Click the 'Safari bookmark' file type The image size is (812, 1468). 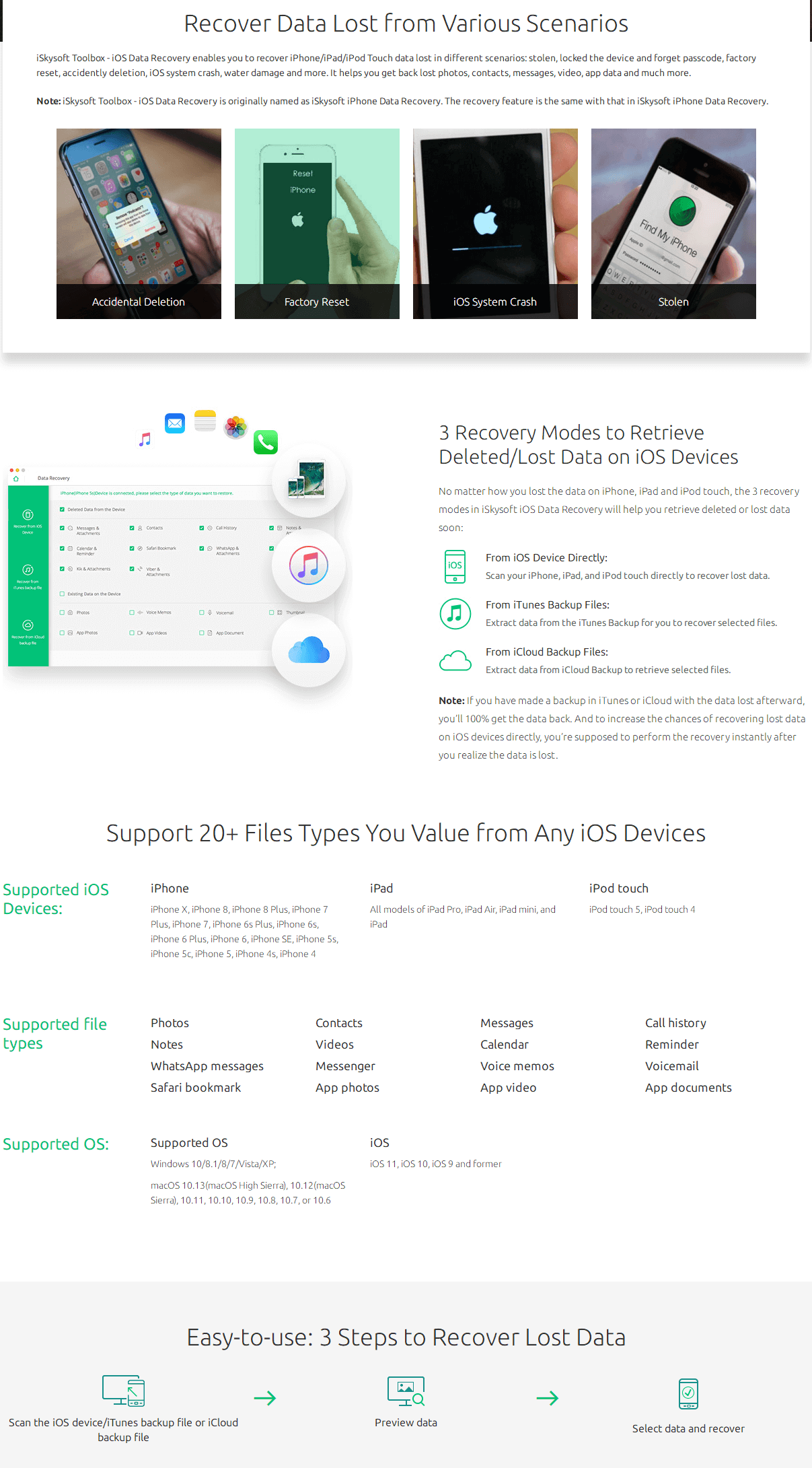196,1088
